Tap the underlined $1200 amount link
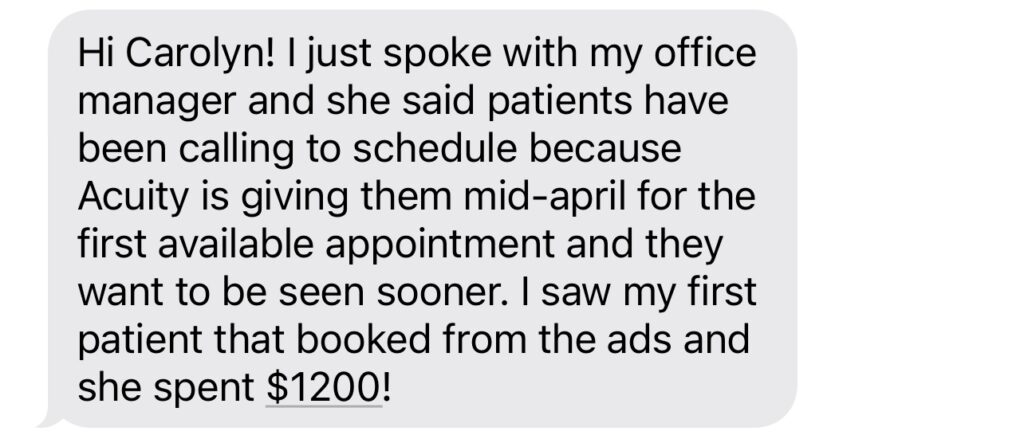The width and height of the screenshot is (1024, 443). click(x=323, y=386)
